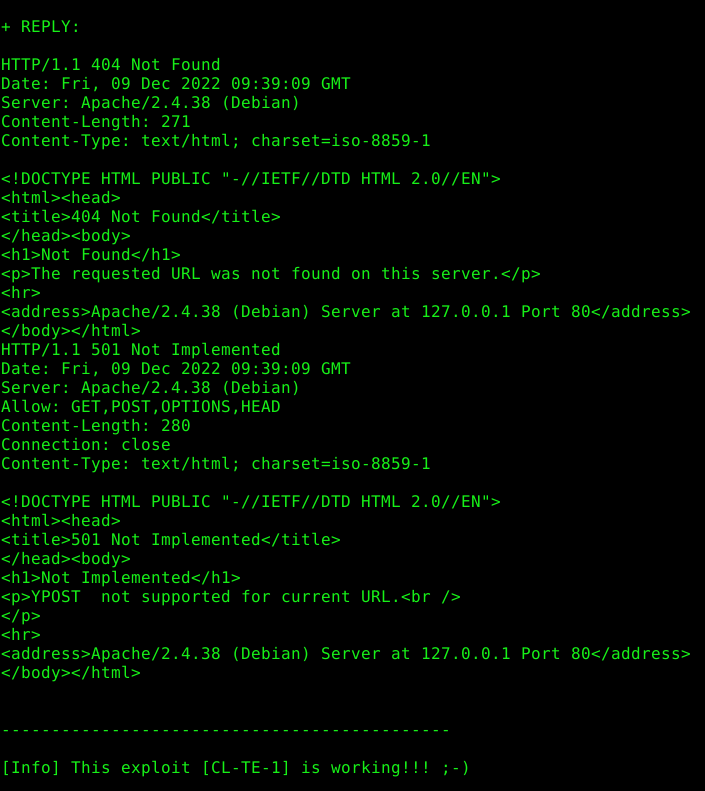This screenshot has height=791, width=705.
Task: Click the '404 Not Found' title tag line
Action: tap(141, 217)
